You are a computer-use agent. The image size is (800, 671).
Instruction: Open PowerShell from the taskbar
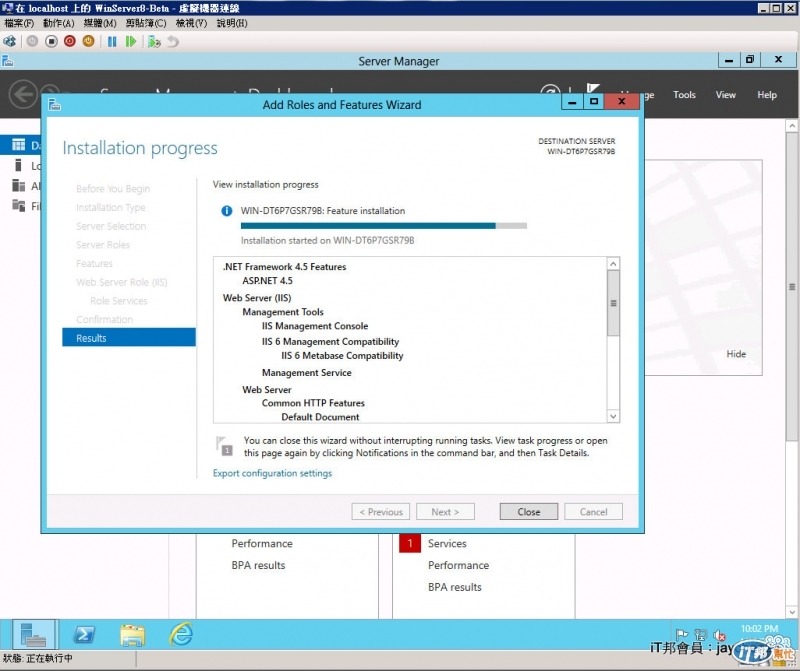coord(84,635)
